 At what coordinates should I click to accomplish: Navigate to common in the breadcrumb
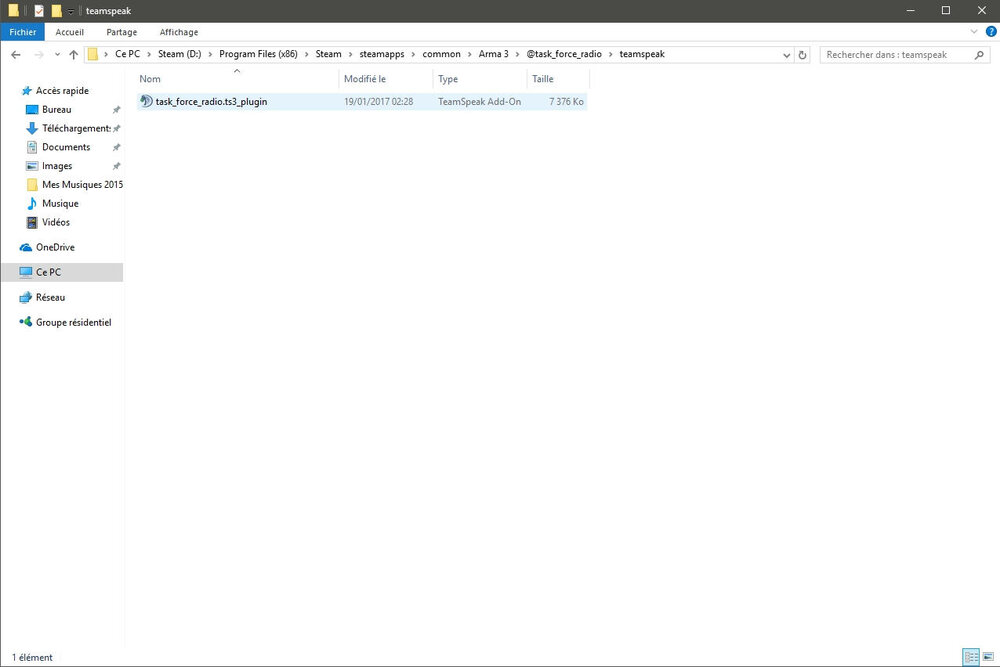(441, 54)
